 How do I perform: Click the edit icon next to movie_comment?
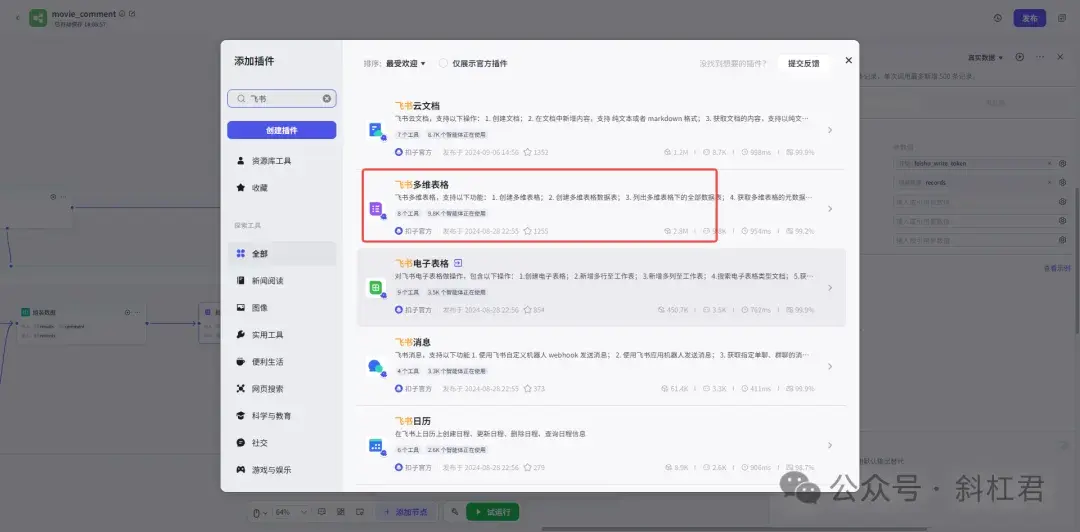click(x=132, y=13)
